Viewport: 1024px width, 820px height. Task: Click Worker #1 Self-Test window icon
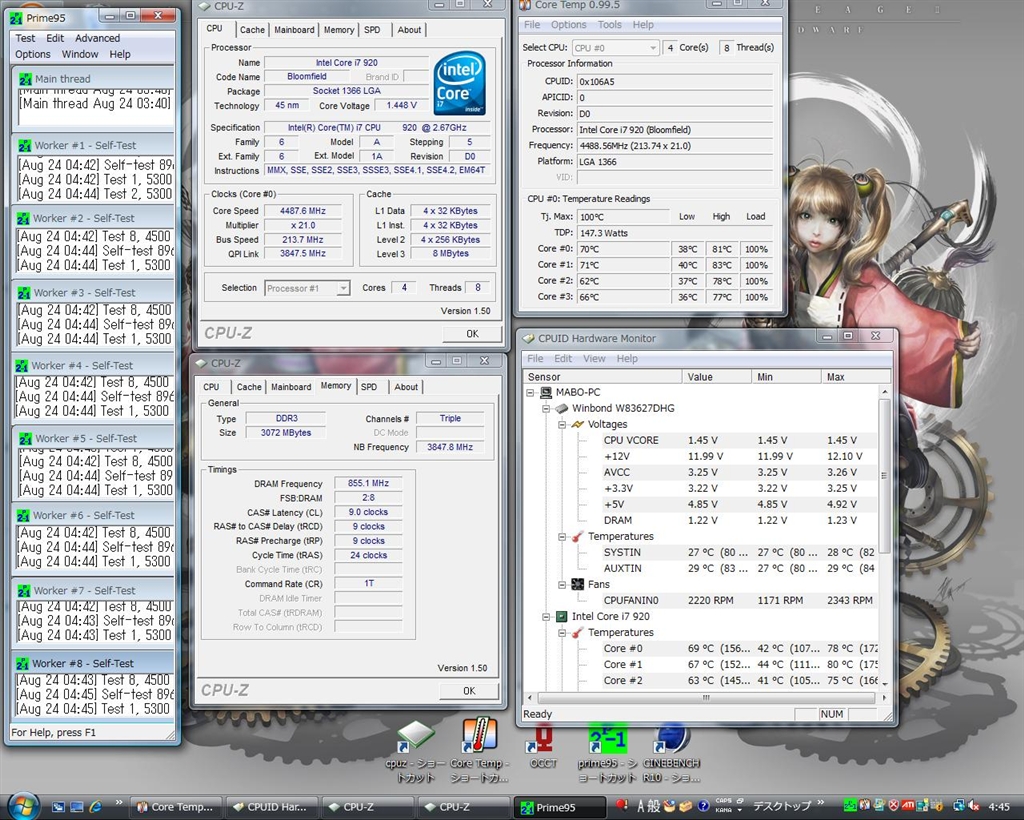24,145
